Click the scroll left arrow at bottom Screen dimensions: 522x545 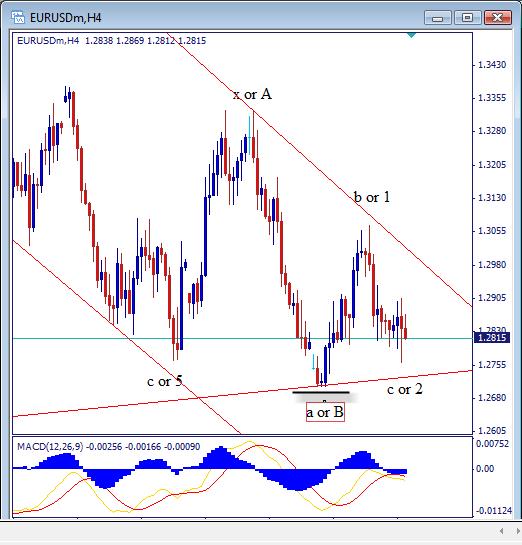coord(501,531)
